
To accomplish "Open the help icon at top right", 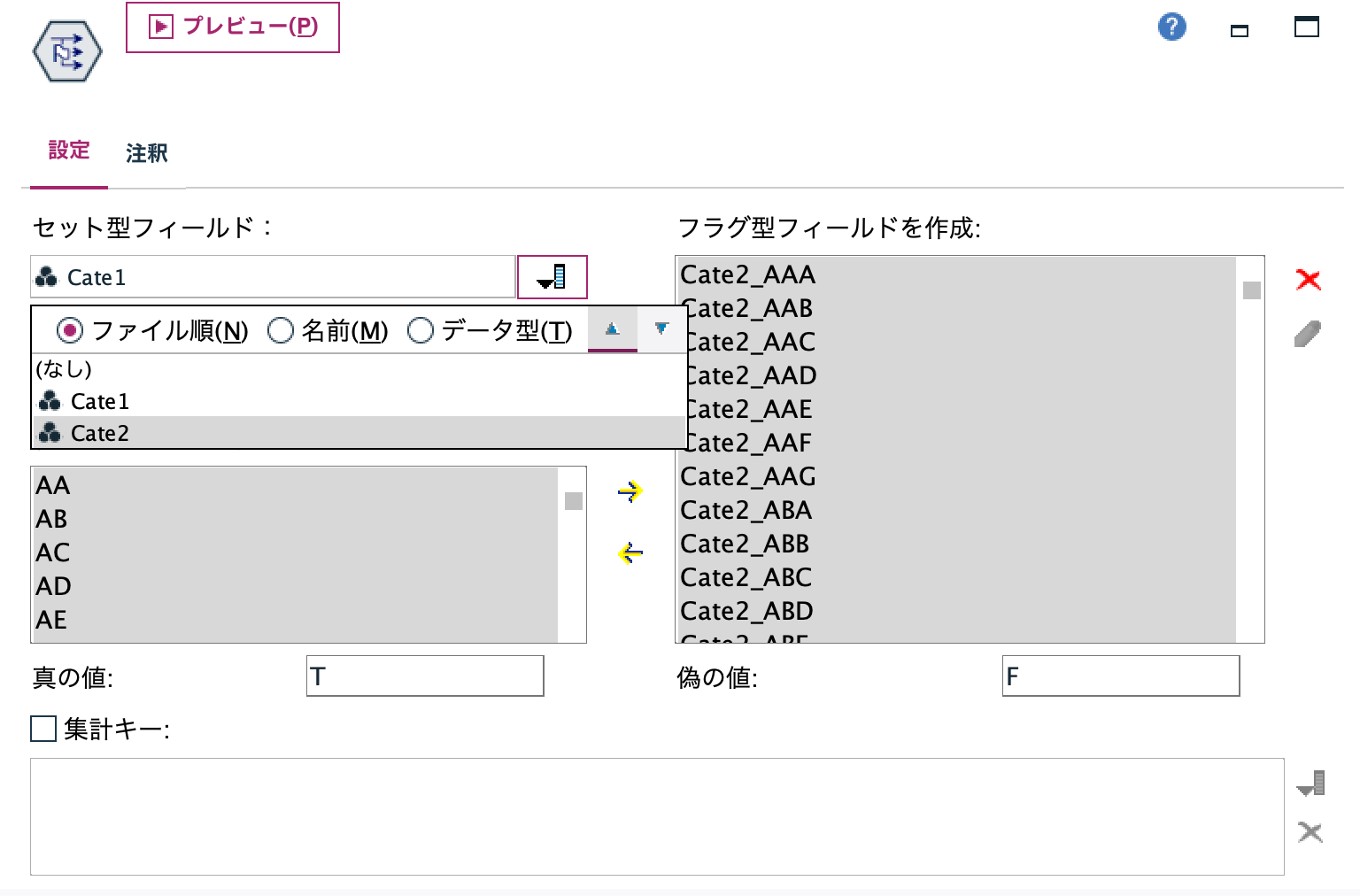I will click(1171, 27).
